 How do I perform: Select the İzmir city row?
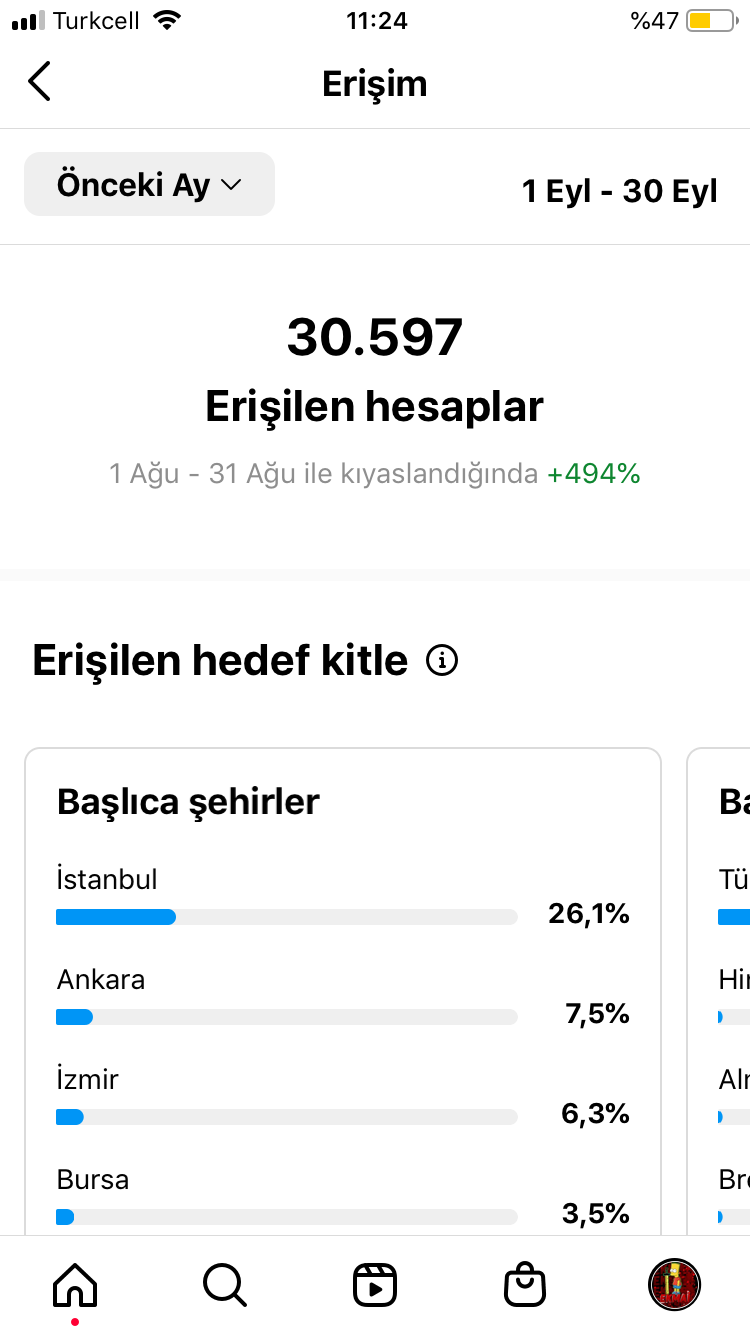tap(343, 1098)
